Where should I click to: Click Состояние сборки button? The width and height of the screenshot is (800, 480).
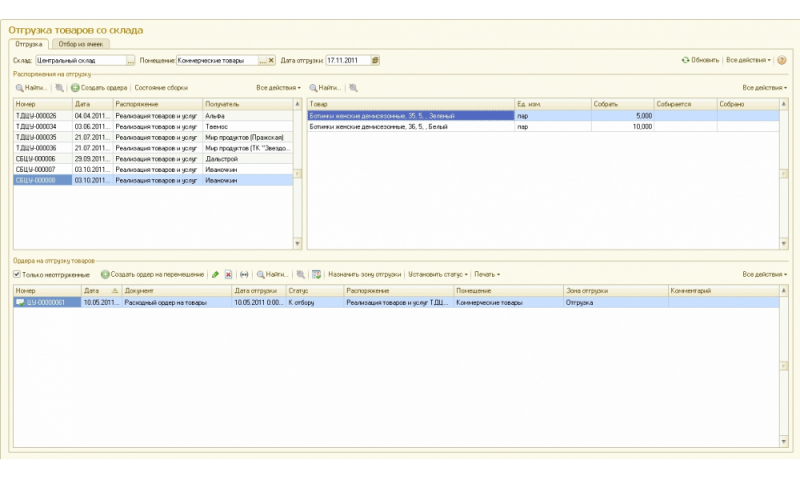(x=160, y=88)
